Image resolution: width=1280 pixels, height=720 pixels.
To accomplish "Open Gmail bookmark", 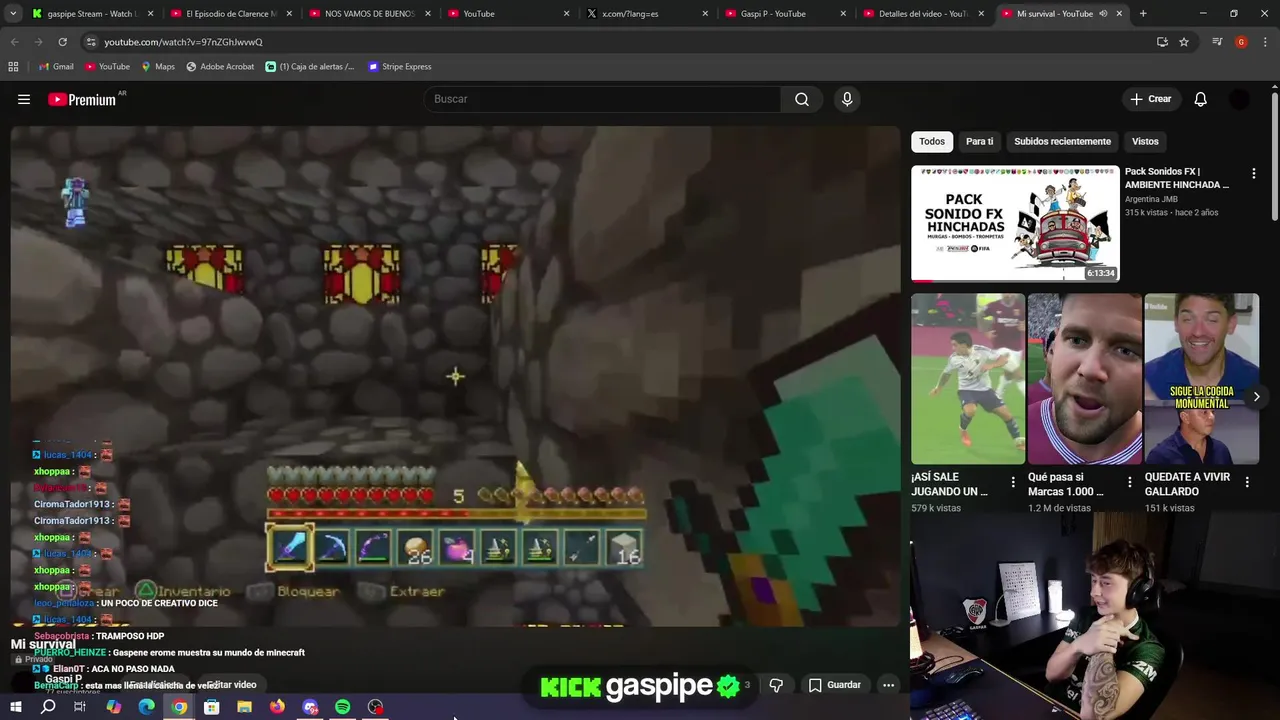I will pos(56,66).
